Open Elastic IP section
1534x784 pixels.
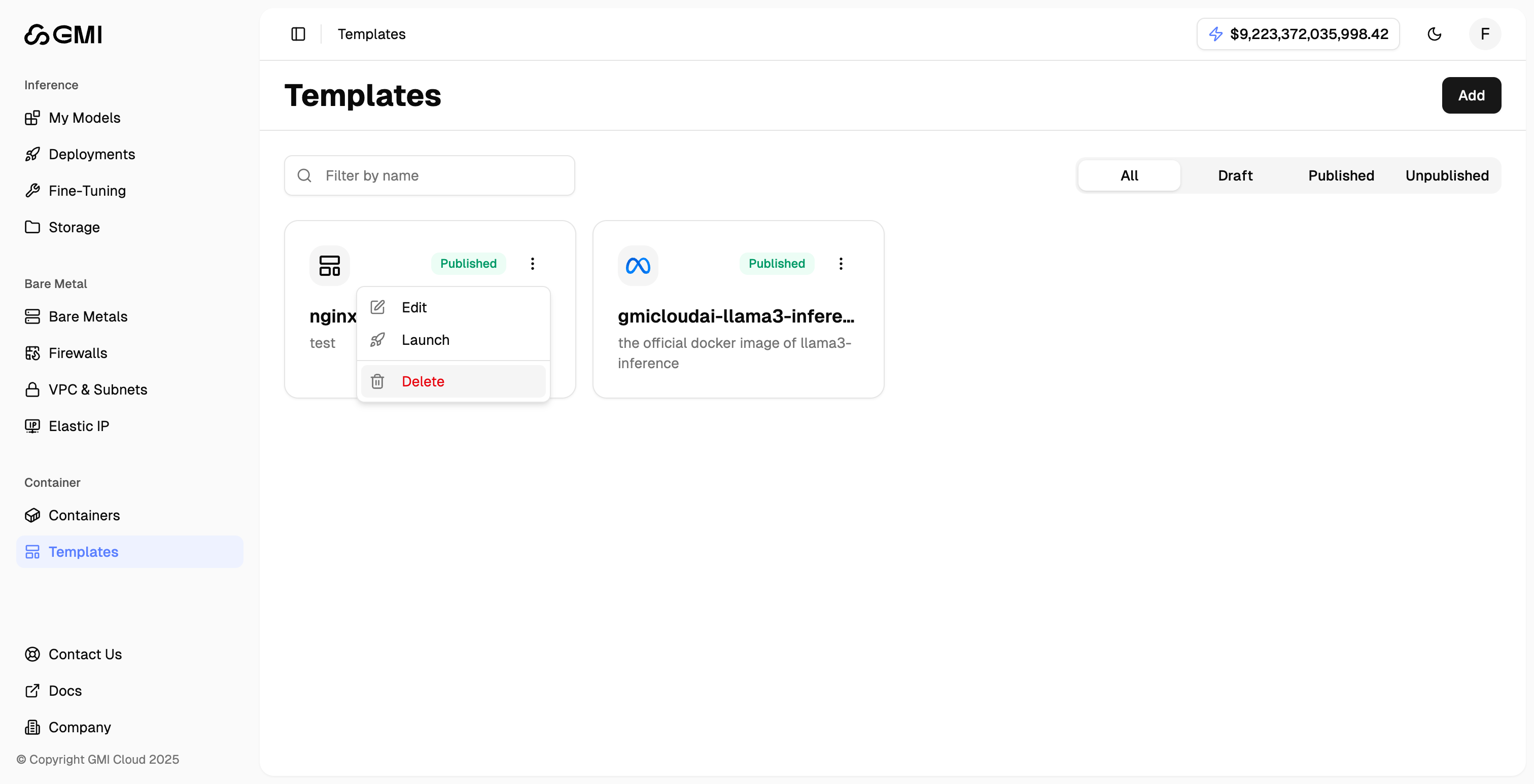click(x=79, y=426)
